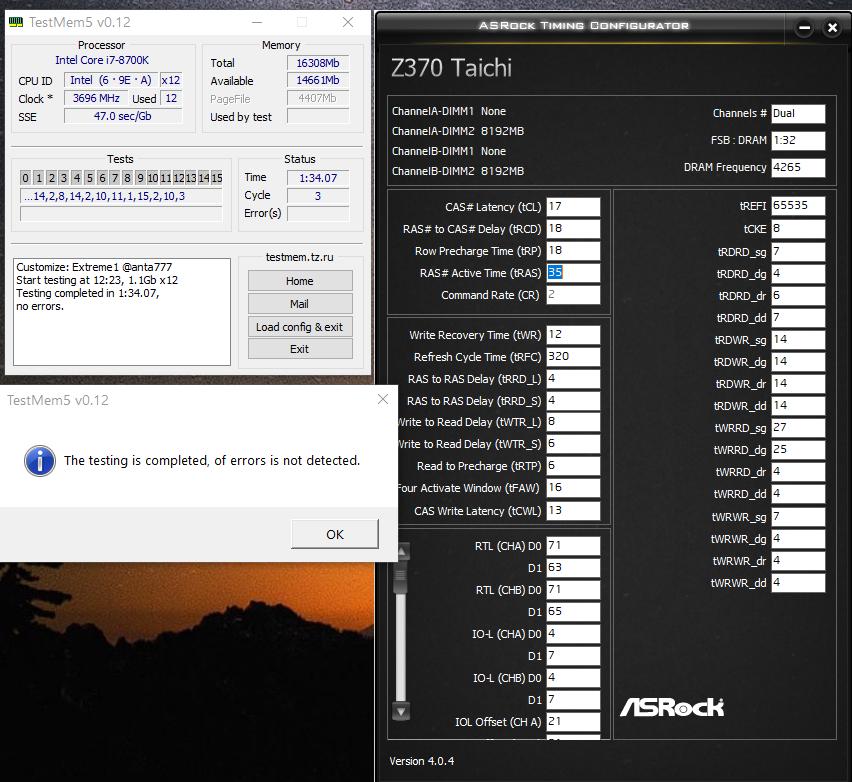
Task: Click the tRRD_S value field
Action: point(573,401)
